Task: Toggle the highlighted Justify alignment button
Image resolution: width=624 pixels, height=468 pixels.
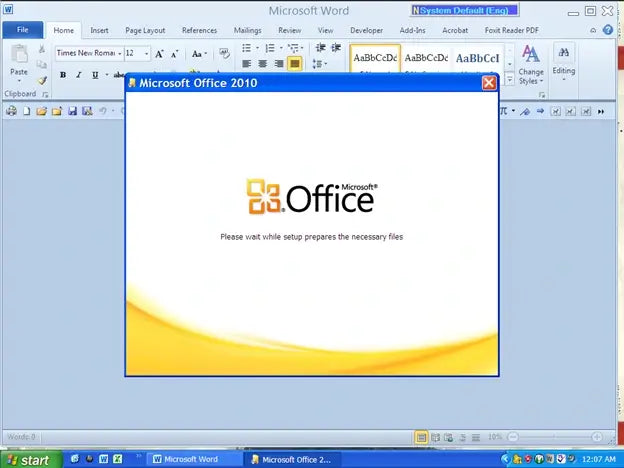Action: coord(294,63)
